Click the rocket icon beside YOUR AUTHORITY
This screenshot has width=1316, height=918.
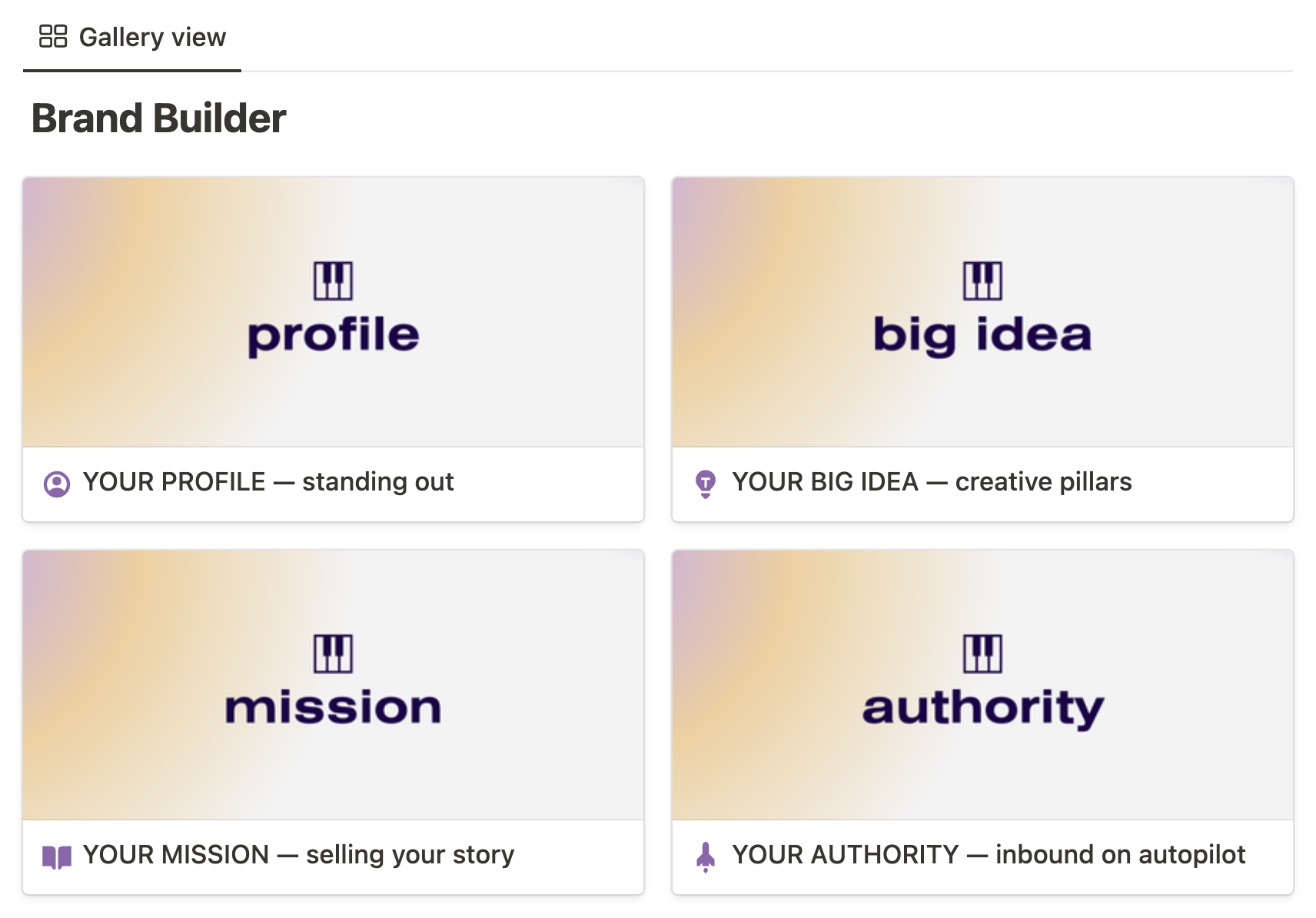coord(706,856)
